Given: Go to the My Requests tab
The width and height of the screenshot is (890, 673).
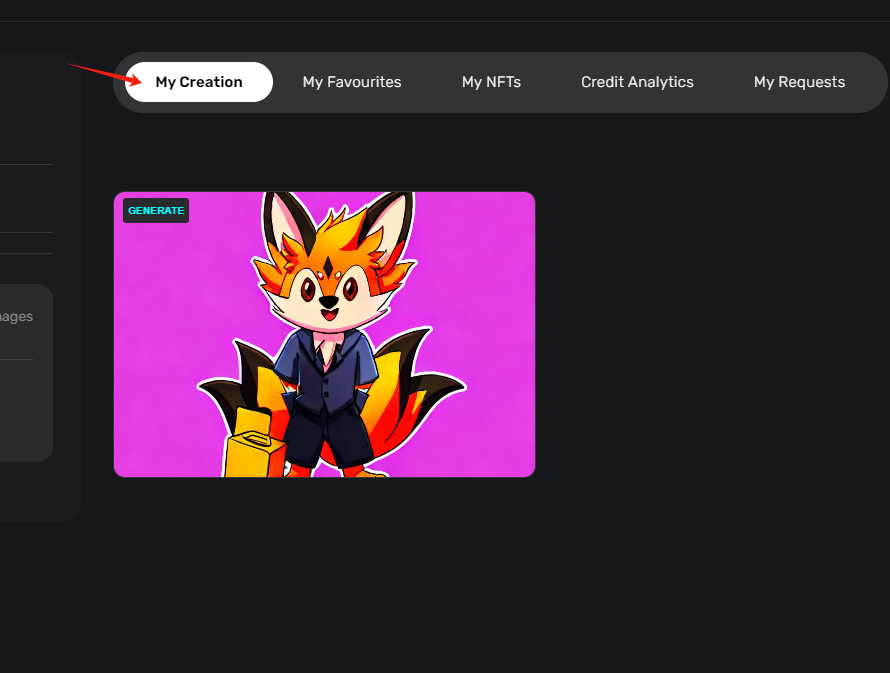Looking at the screenshot, I should pos(799,82).
